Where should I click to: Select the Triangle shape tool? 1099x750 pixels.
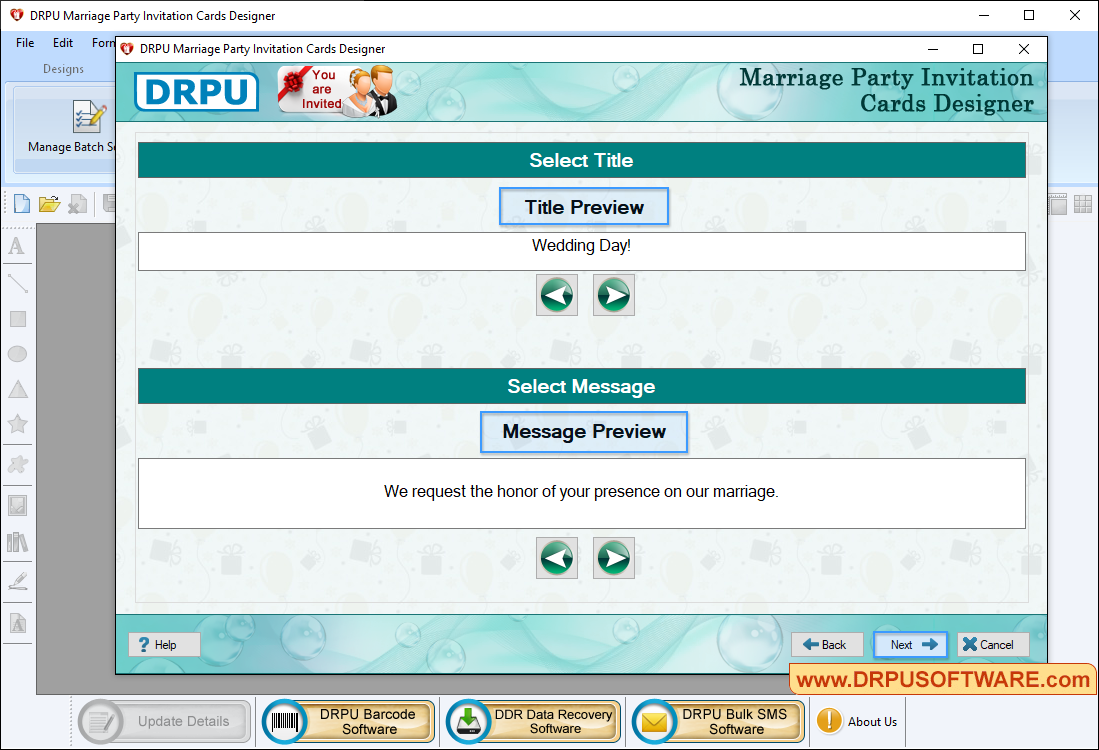[x=17, y=388]
